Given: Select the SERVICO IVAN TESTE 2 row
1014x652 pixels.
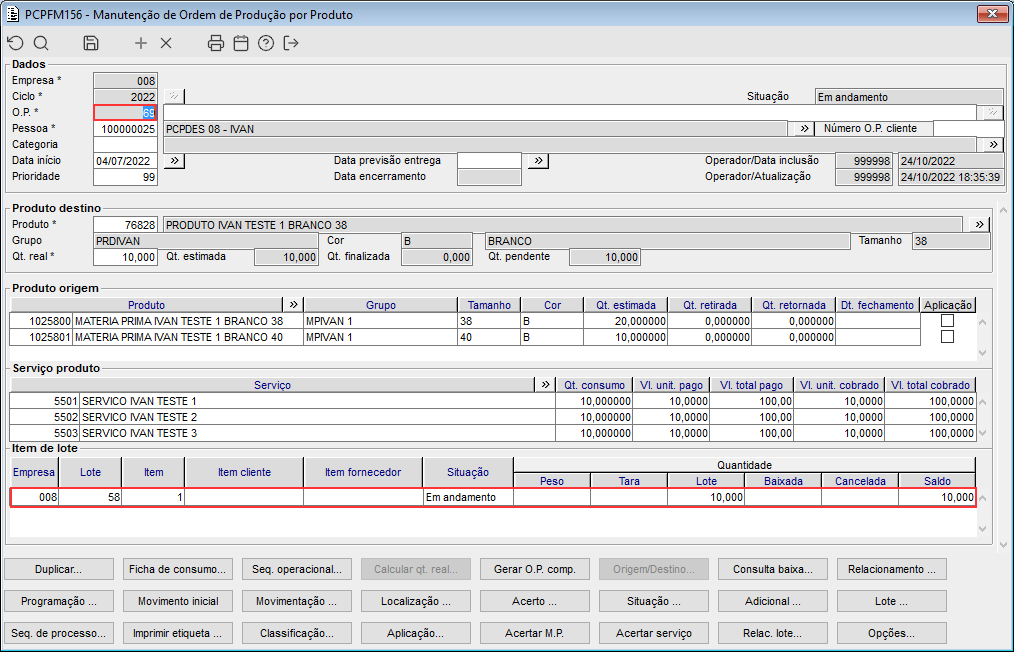Looking at the screenshot, I should coord(280,417).
